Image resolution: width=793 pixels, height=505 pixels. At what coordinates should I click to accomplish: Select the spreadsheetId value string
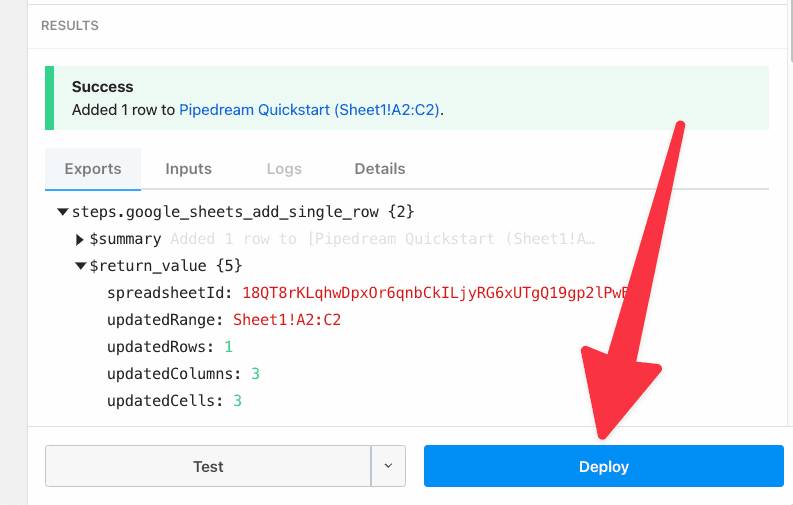tap(435, 293)
